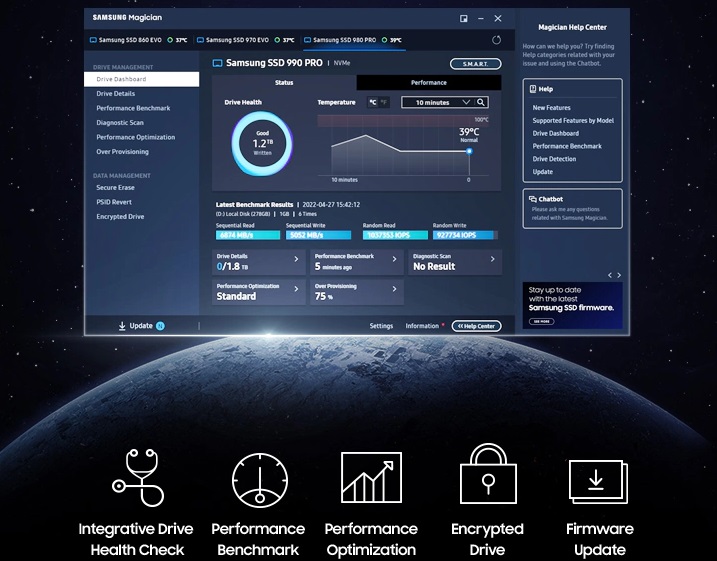Click the Update download icon

[122, 326]
